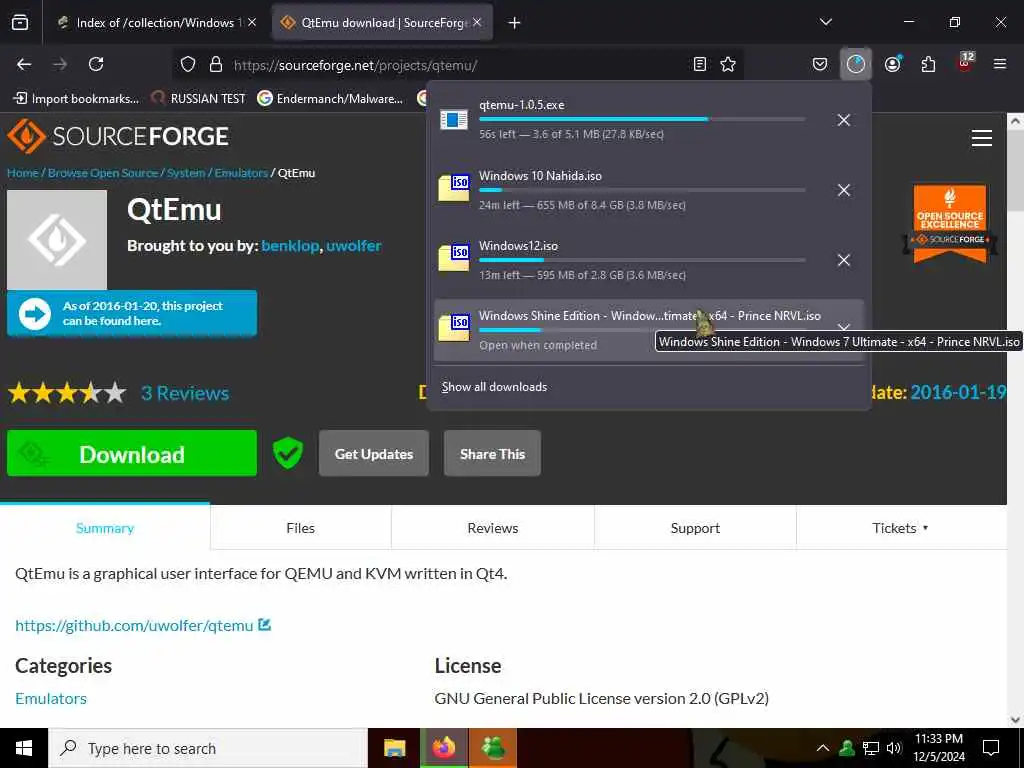Reload the current page
The width and height of the screenshot is (1024, 768).
96,64
